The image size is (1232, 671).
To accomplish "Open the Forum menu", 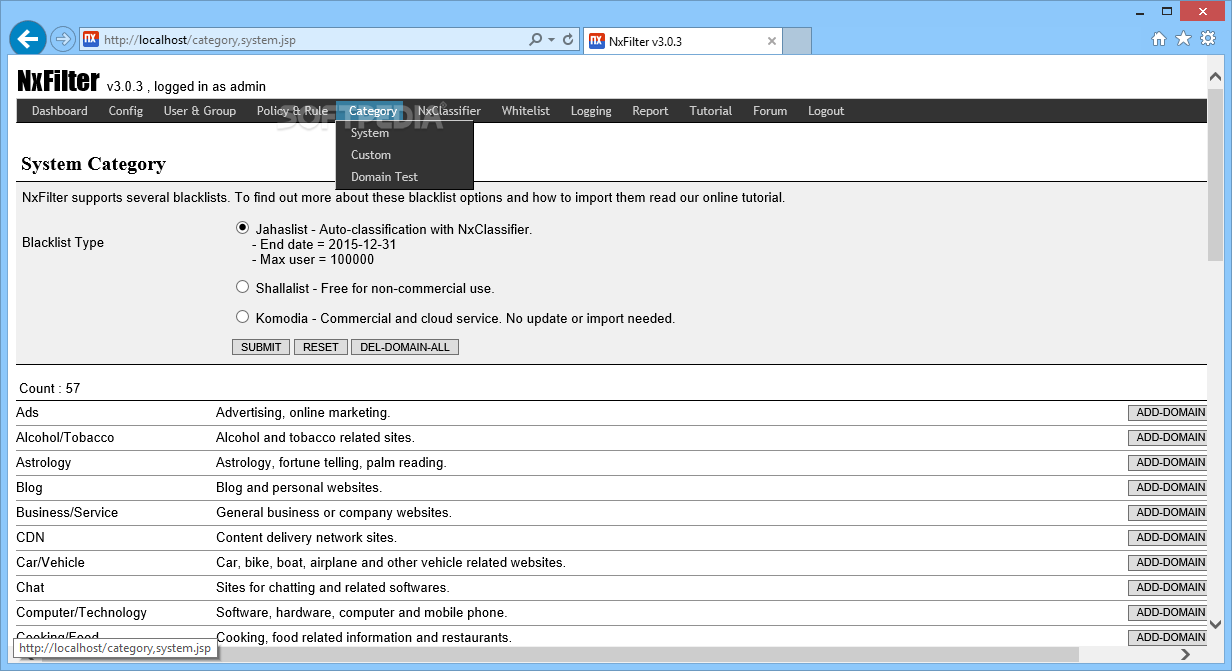I will [770, 111].
